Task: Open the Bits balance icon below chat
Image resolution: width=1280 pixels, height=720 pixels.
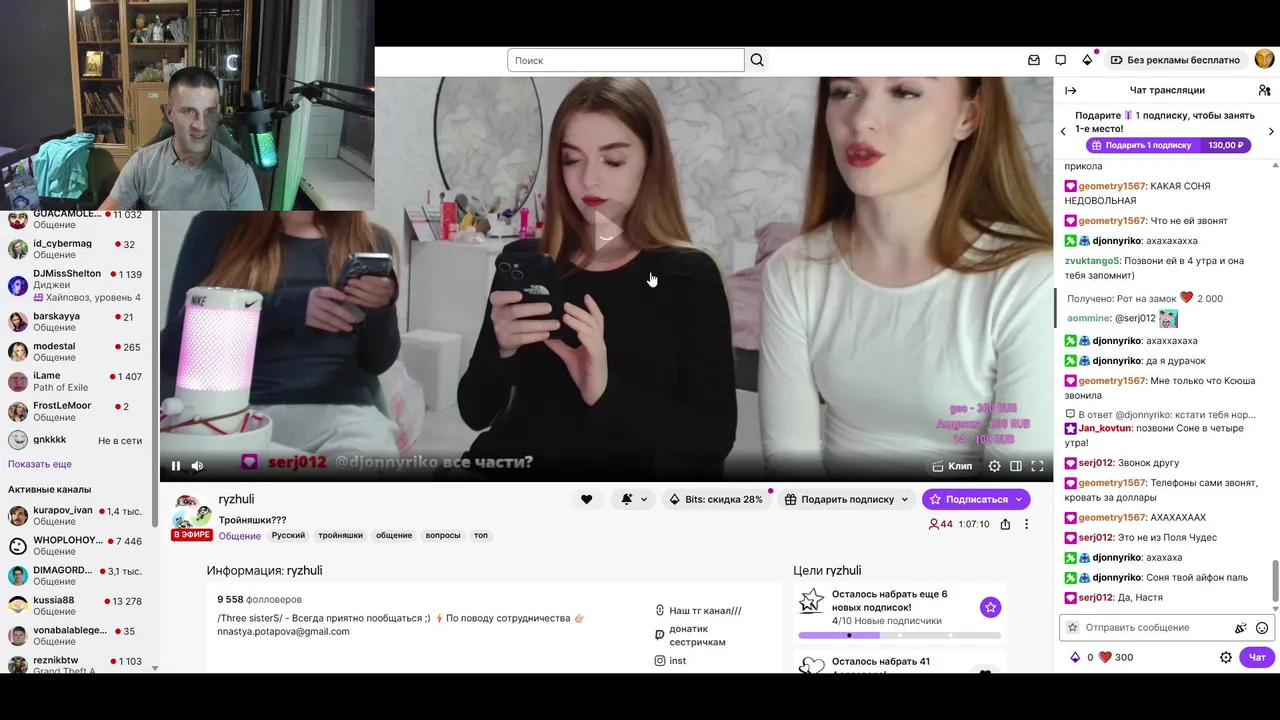Action: coord(1076,657)
